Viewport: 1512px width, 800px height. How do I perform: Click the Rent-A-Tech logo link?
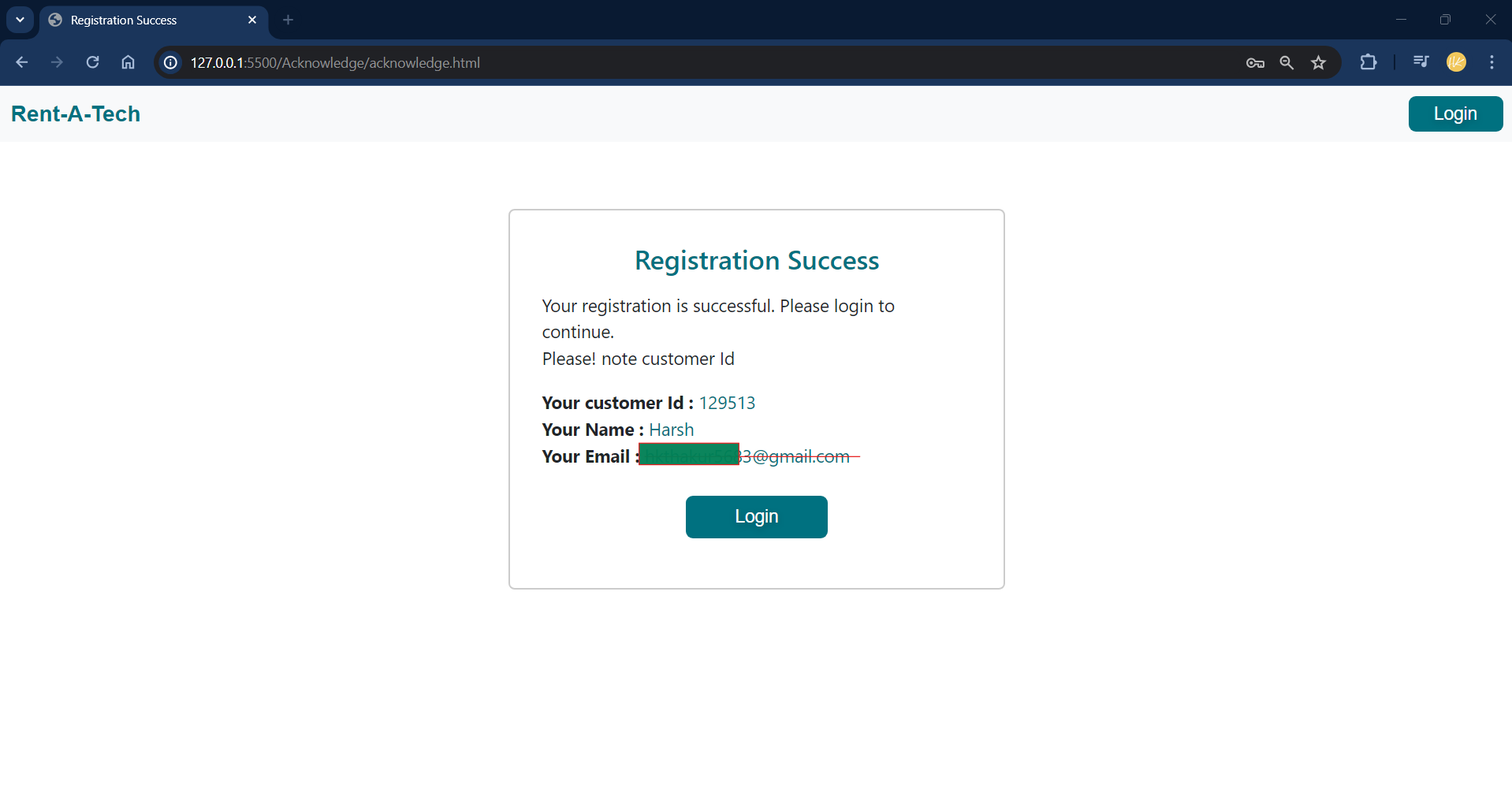coord(76,113)
